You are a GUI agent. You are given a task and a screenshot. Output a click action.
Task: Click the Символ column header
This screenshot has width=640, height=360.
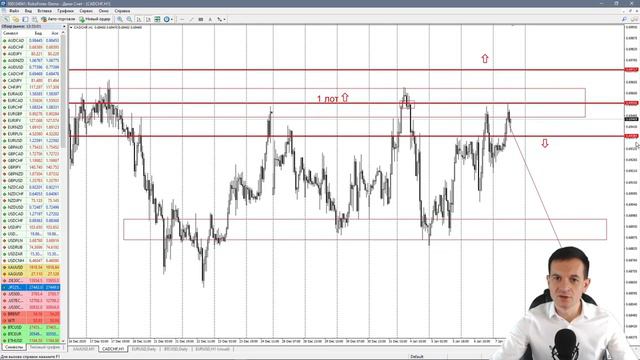click(11, 33)
